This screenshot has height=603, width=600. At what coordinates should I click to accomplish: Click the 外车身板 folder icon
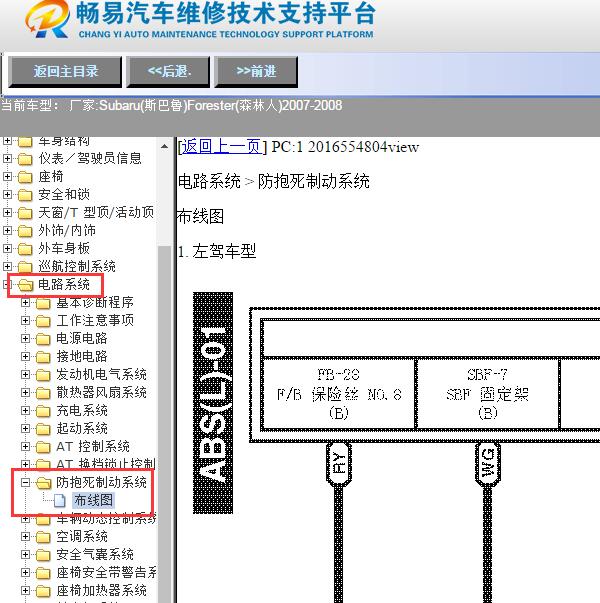pyautogui.click(x=25, y=249)
